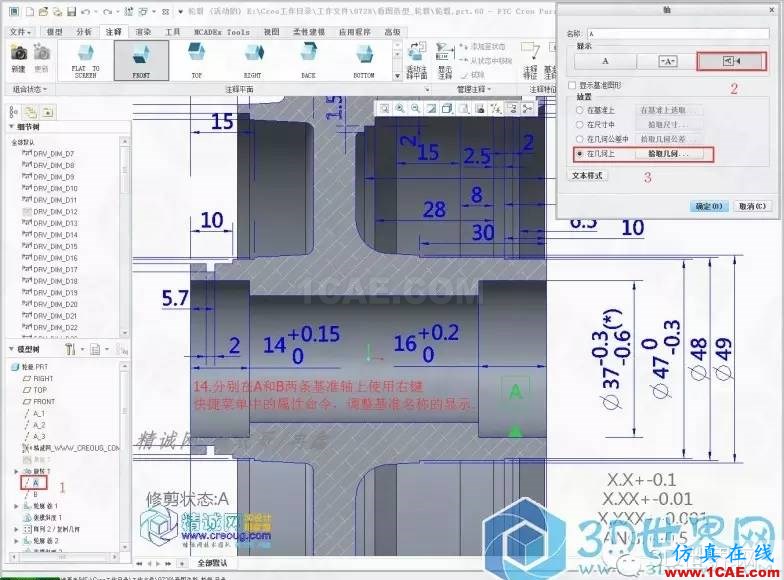The height and width of the screenshot is (580, 784).
Task: Click the model tree horizontal scrollbar
Action: [65, 556]
